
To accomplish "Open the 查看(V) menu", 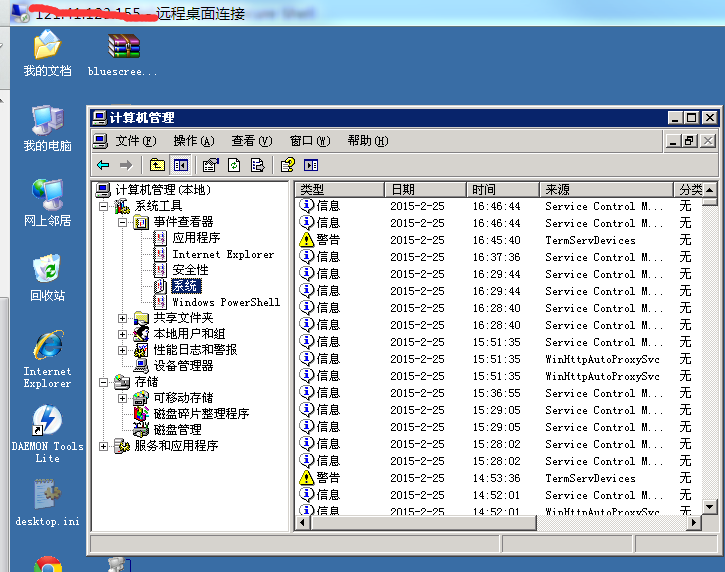I will point(251,141).
